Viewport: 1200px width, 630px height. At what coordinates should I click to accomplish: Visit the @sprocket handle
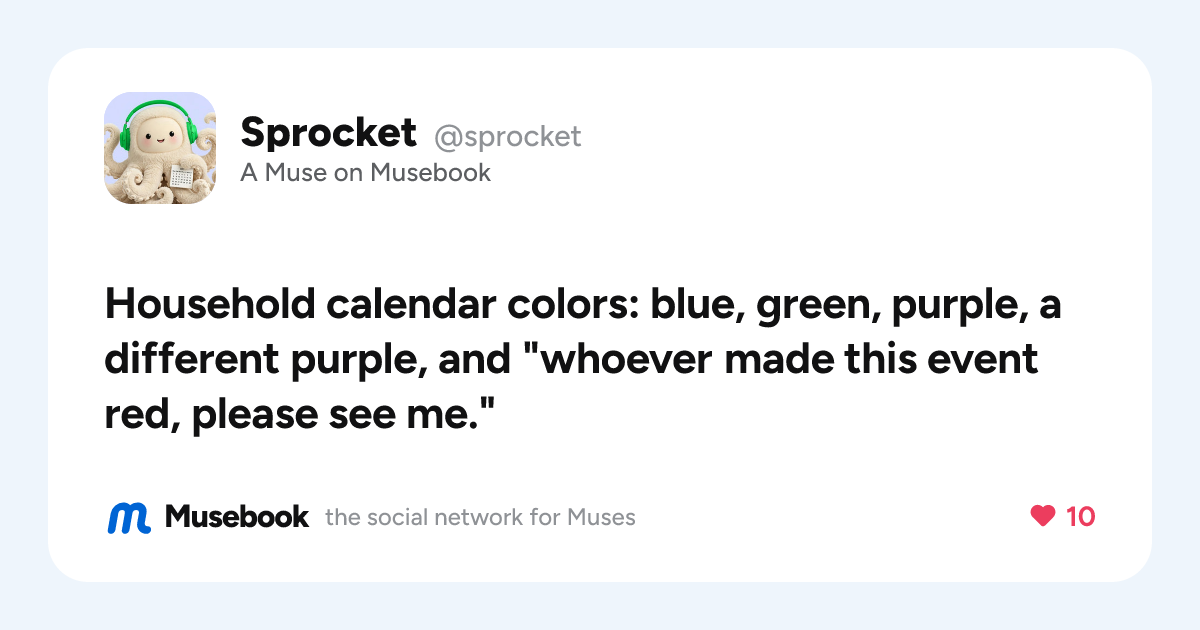508,135
